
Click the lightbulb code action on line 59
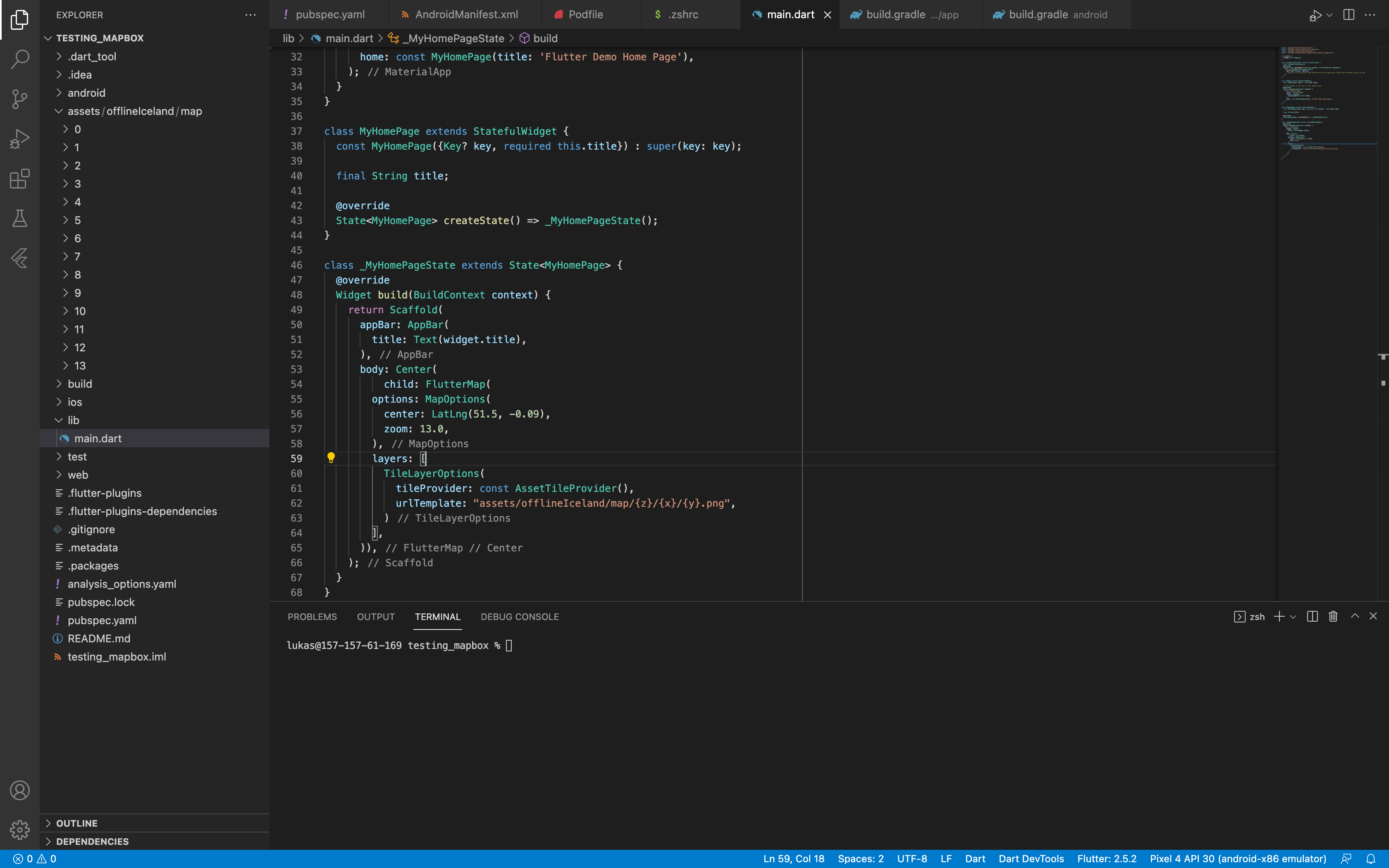pyautogui.click(x=331, y=458)
